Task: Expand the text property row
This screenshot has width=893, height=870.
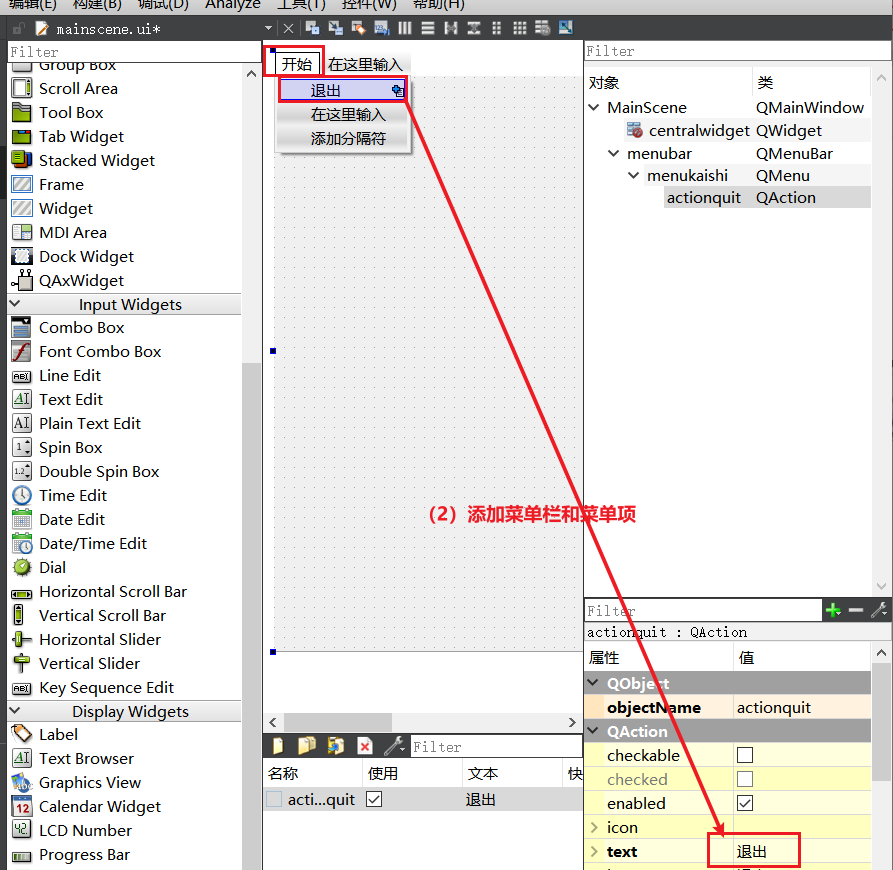Action: click(x=594, y=851)
